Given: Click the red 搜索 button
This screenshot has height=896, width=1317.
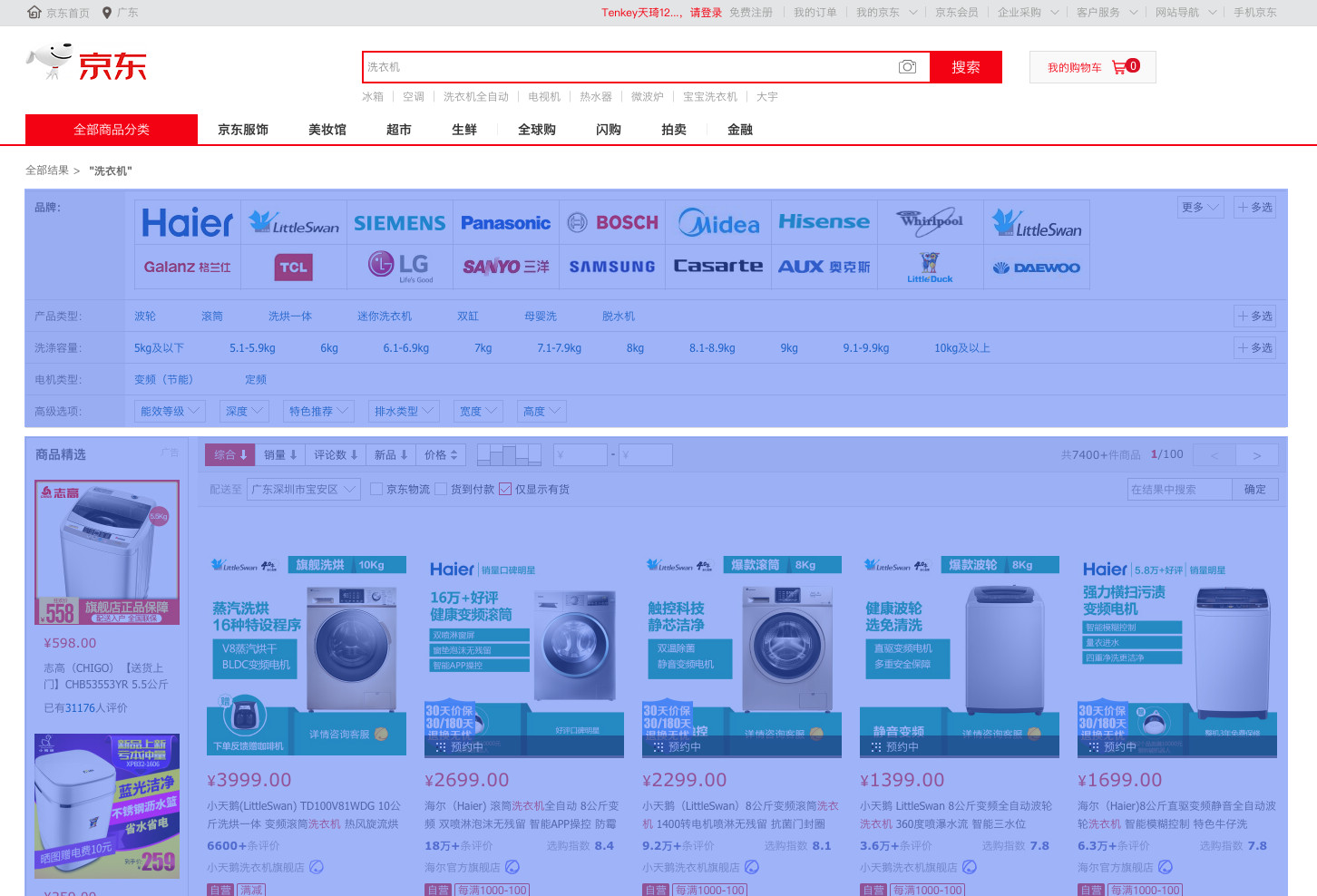Looking at the screenshot, I should click(966, 67).
